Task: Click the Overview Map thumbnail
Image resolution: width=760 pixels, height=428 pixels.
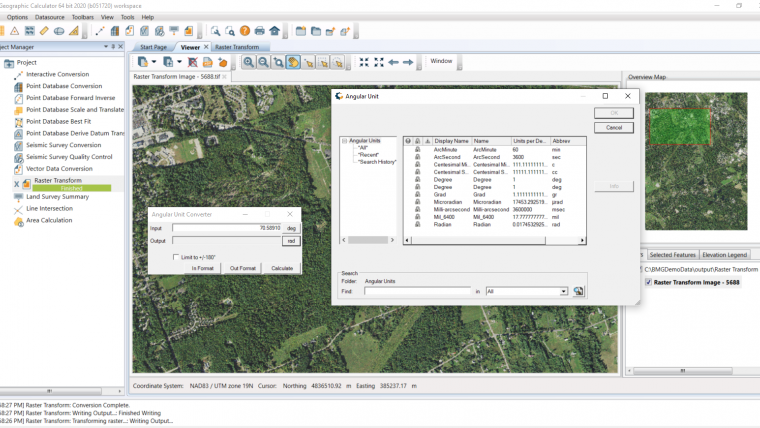Action: (696, 161)
